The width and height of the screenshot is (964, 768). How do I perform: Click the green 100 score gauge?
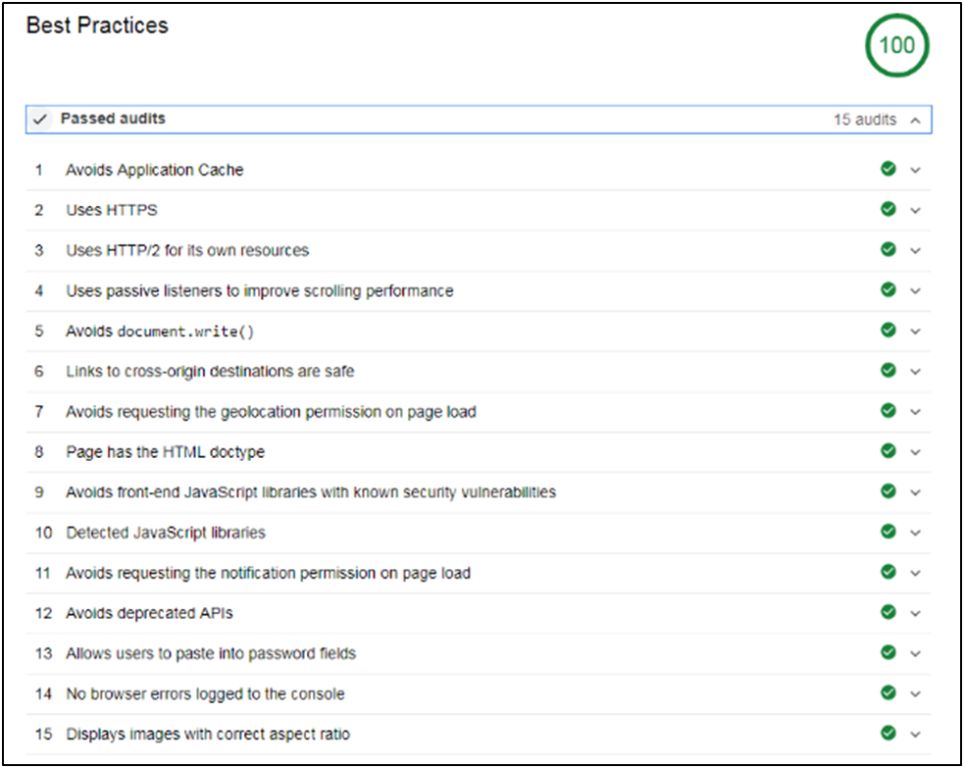point(897,46)
